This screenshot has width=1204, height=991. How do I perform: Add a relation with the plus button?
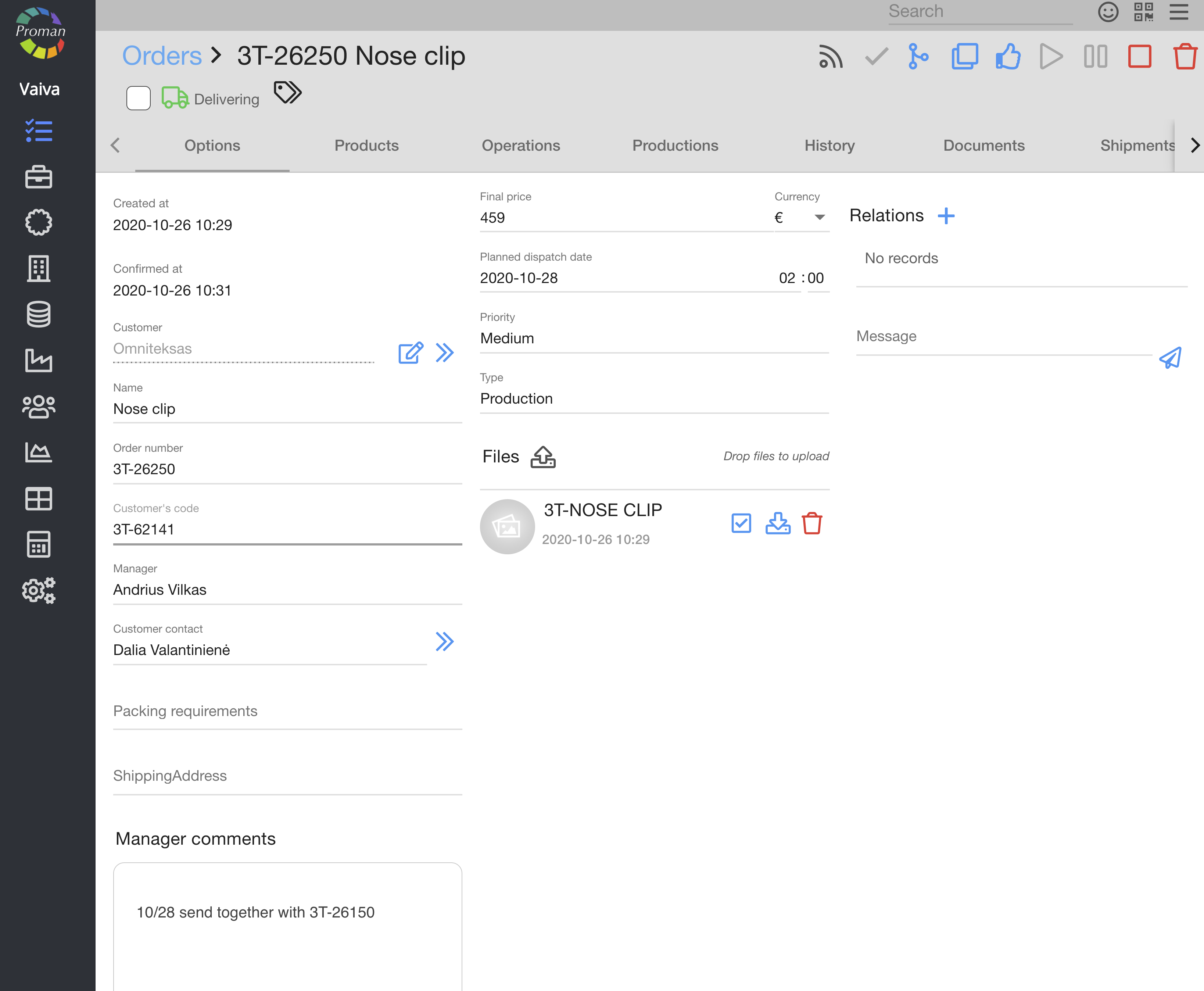click(946, 216)
